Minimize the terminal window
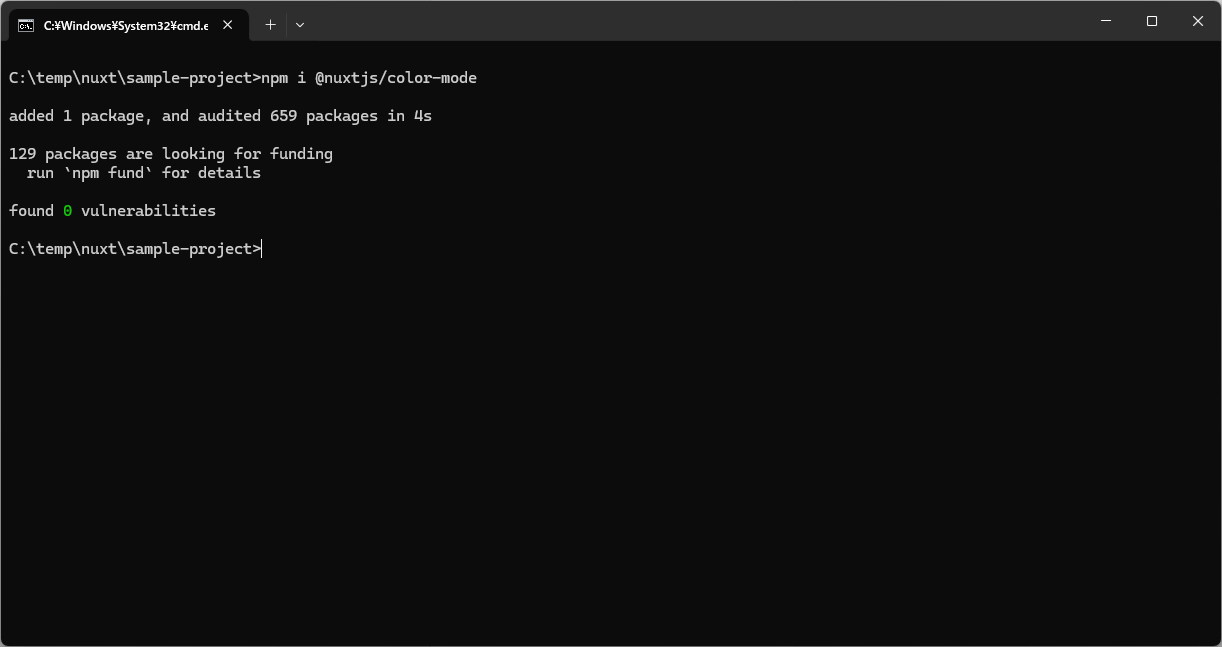1222x647 pixels. 1106,21
